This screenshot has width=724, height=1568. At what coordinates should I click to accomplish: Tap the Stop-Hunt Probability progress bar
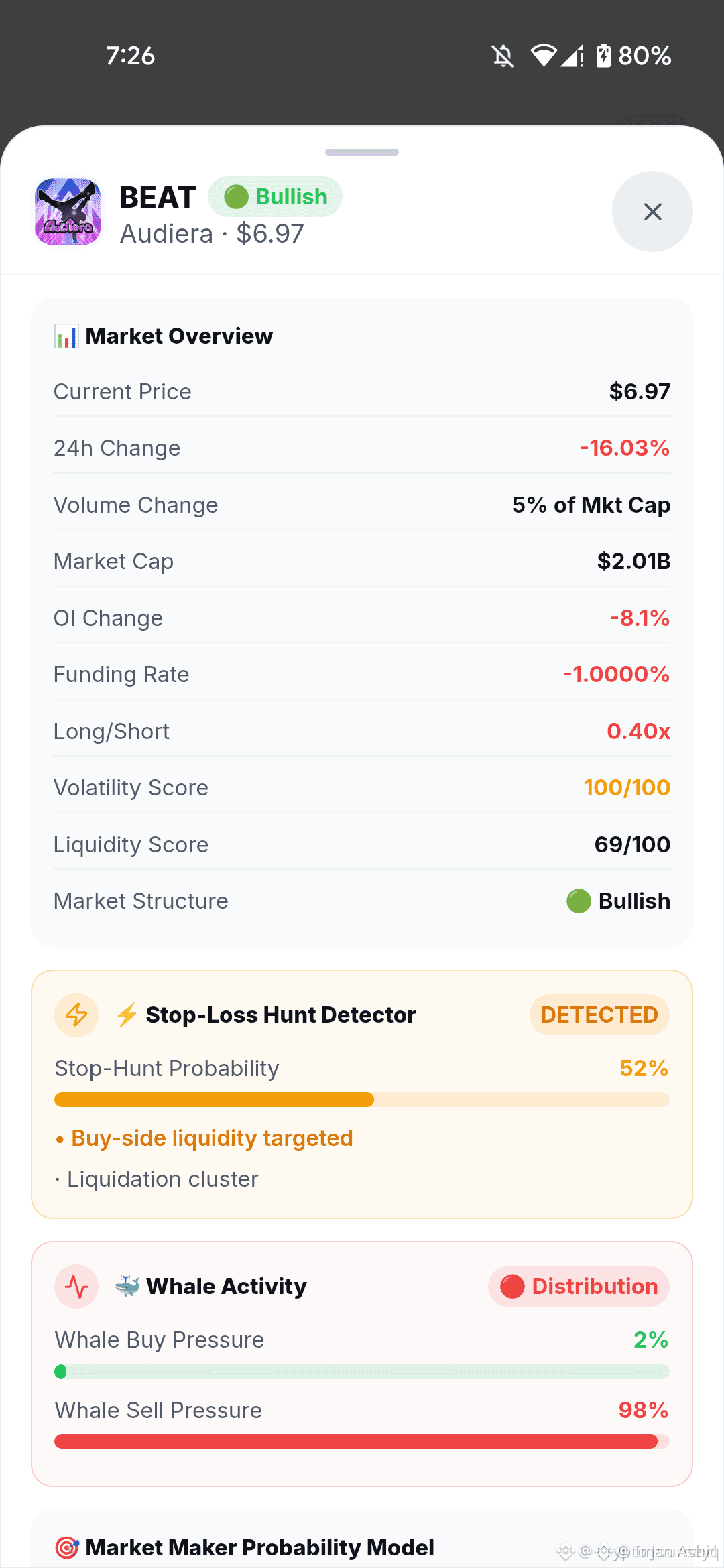[x=362, y=1100]
